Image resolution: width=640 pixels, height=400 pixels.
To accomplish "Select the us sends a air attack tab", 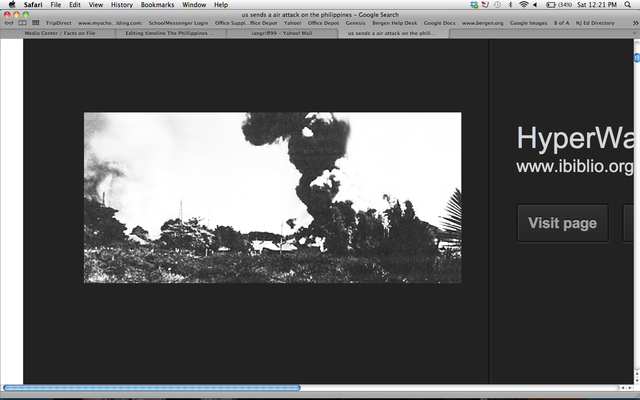I will (x=393, y=33).
